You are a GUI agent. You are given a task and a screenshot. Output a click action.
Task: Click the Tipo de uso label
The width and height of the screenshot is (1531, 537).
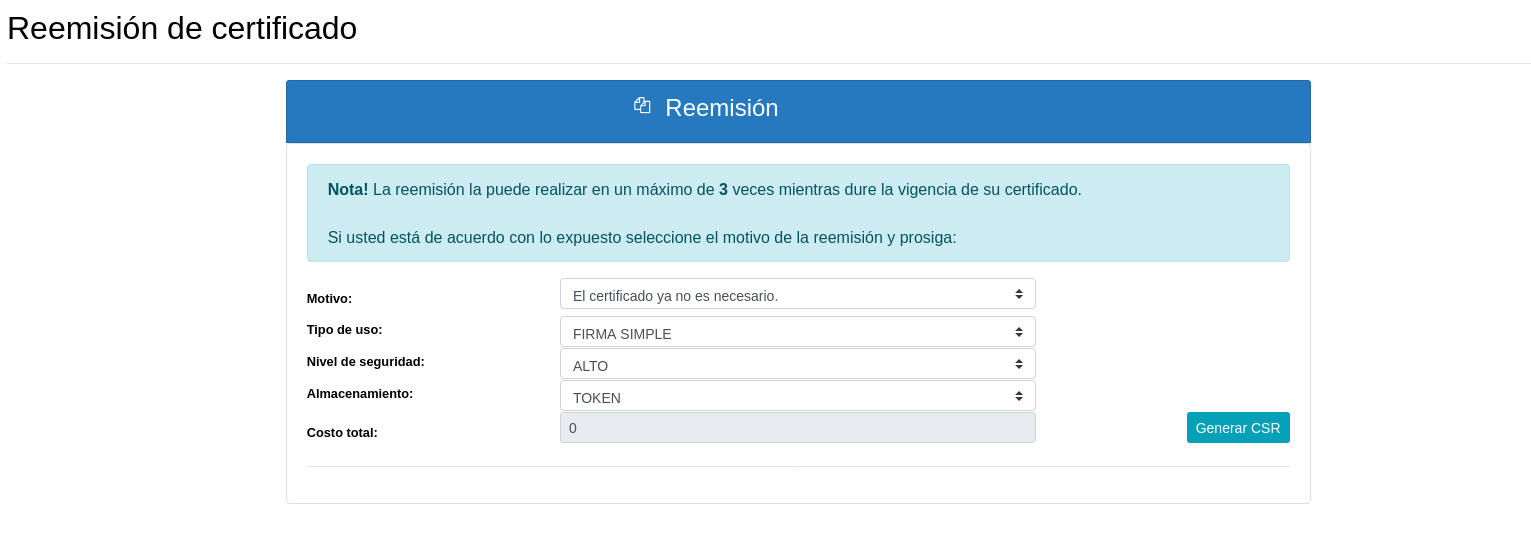click(x=344, y=329)
